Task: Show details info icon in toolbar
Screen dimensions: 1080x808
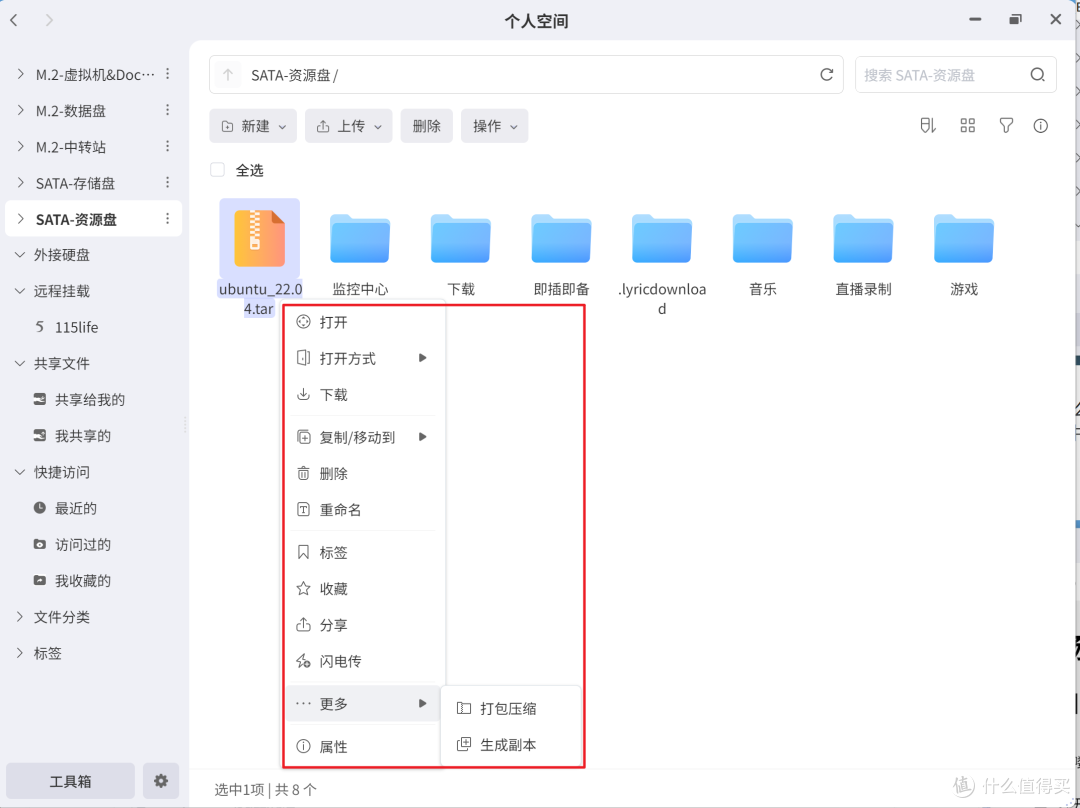Action: click(x=1041, y=125)
